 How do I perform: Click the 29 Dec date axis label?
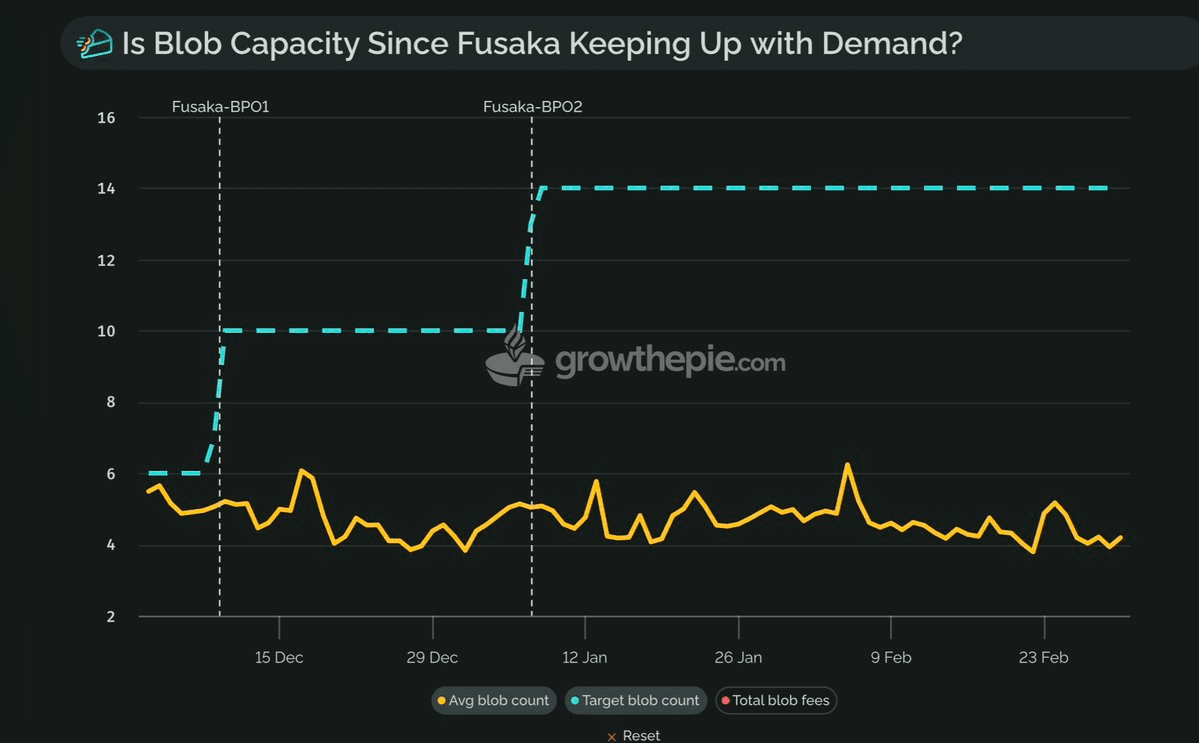point(432,657)
